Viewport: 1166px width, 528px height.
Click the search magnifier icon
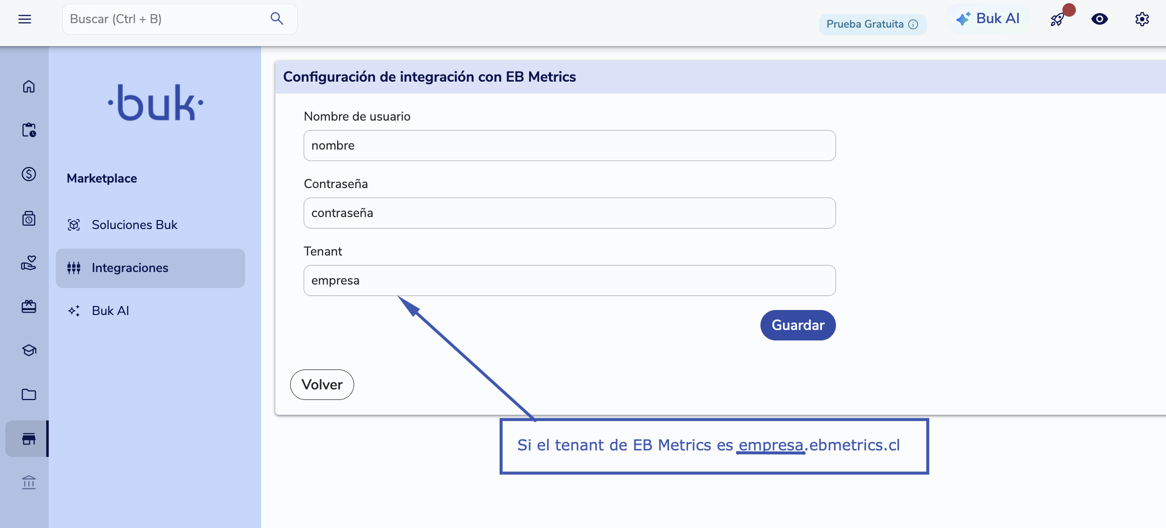[x=277, y=19]
